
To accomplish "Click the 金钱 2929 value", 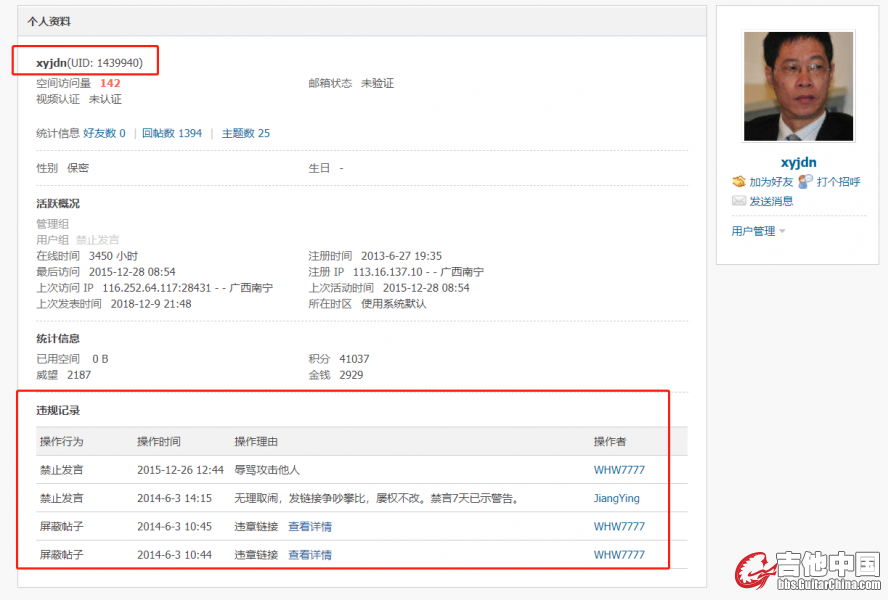I will click(351, 375).
